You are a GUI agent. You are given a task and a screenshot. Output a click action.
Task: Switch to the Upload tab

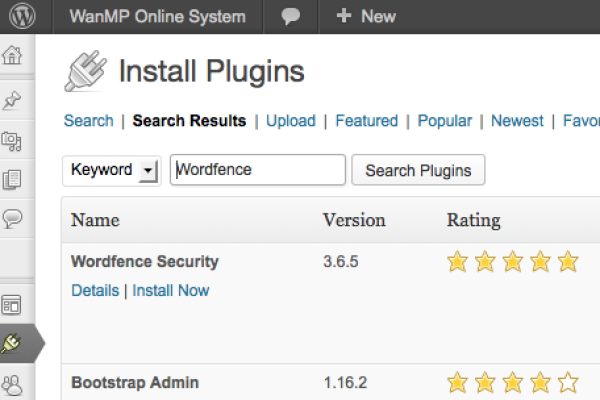pyautogui.click(x=291, y=121)
